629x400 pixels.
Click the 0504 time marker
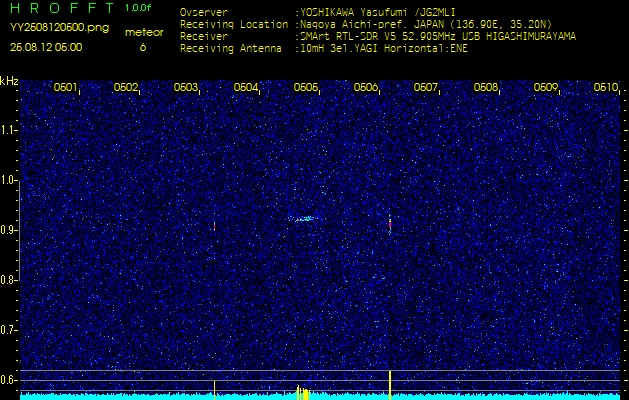pyautogui.click(x=246, y=87)
